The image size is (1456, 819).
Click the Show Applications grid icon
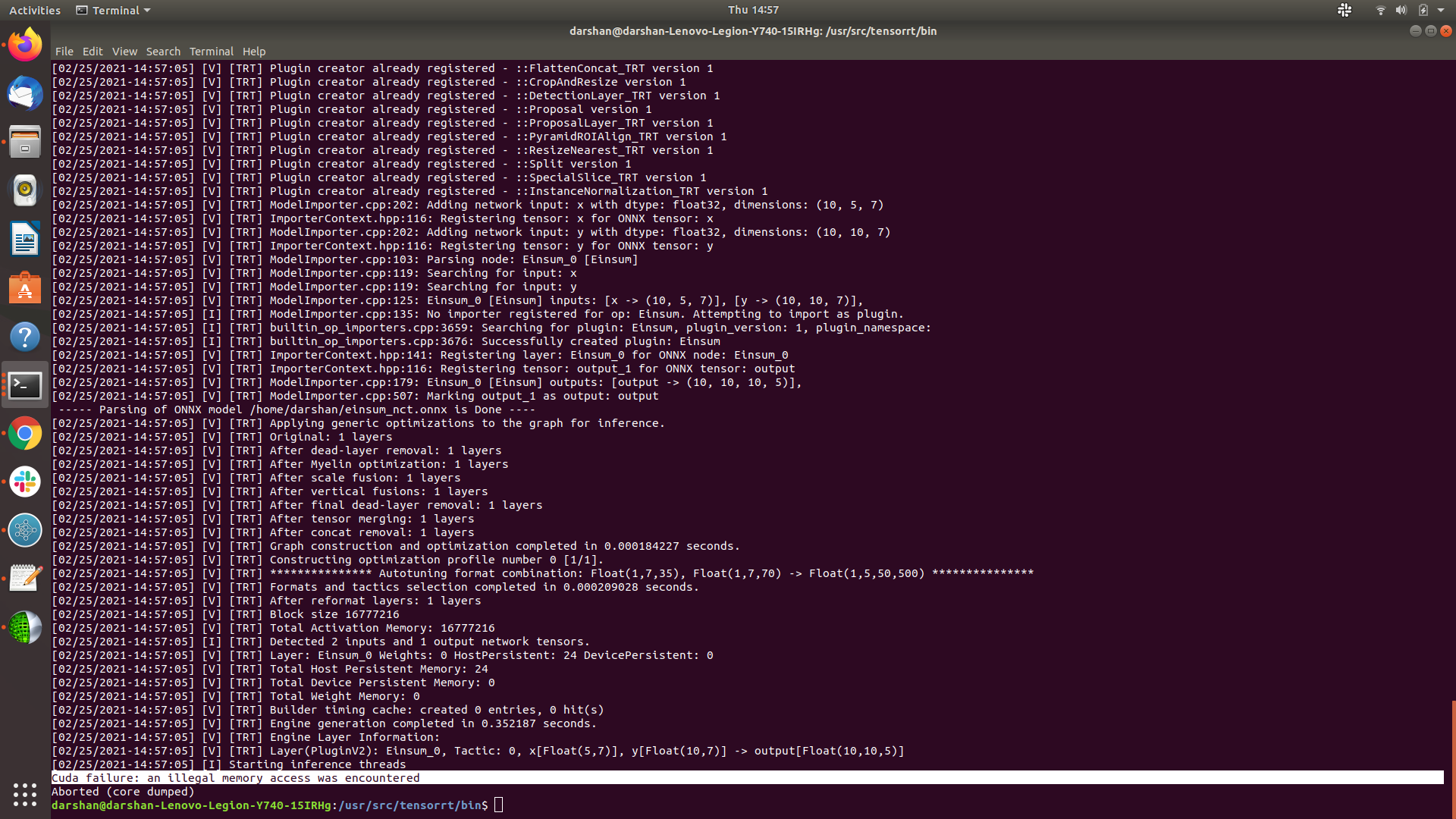(25, 795)
